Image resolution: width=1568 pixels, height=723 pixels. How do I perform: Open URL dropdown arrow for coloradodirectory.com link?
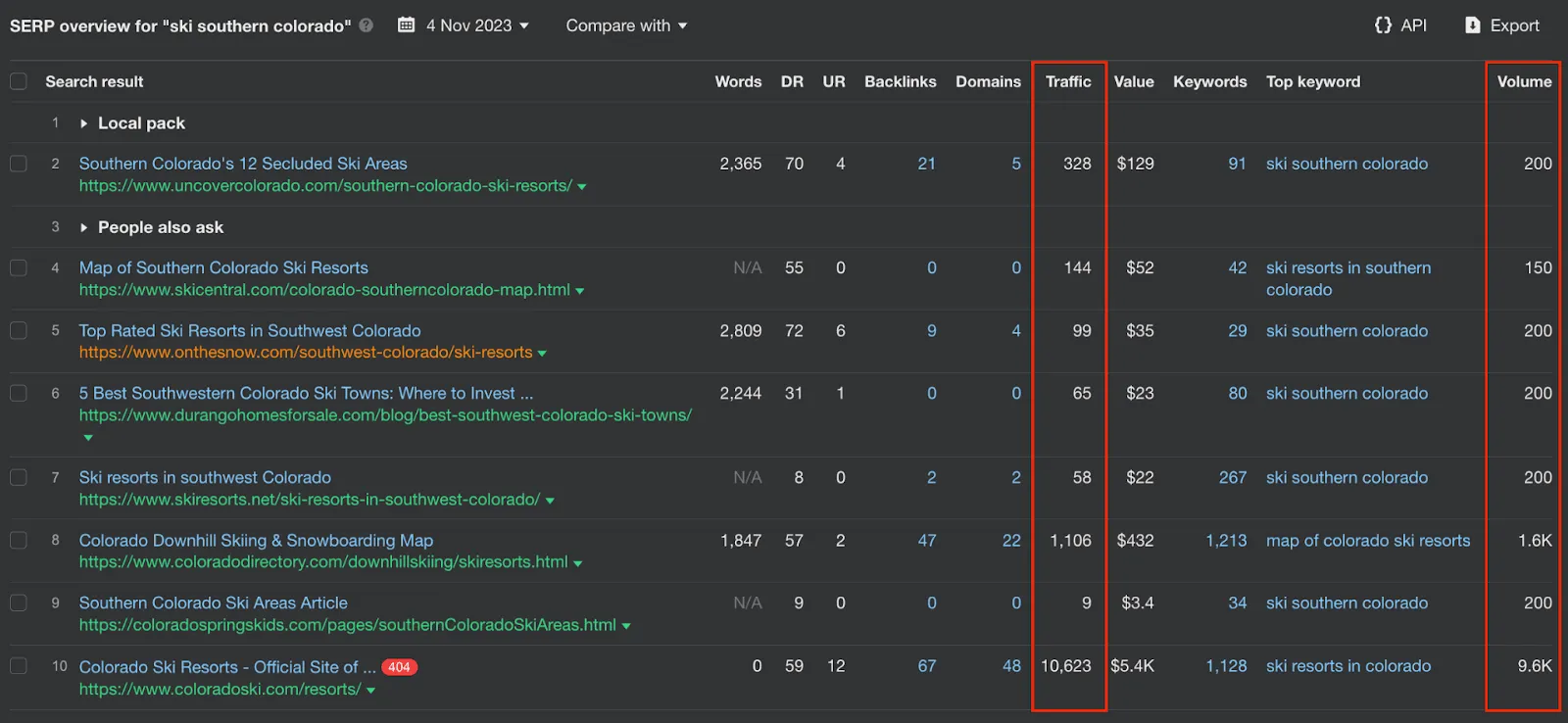578,563
